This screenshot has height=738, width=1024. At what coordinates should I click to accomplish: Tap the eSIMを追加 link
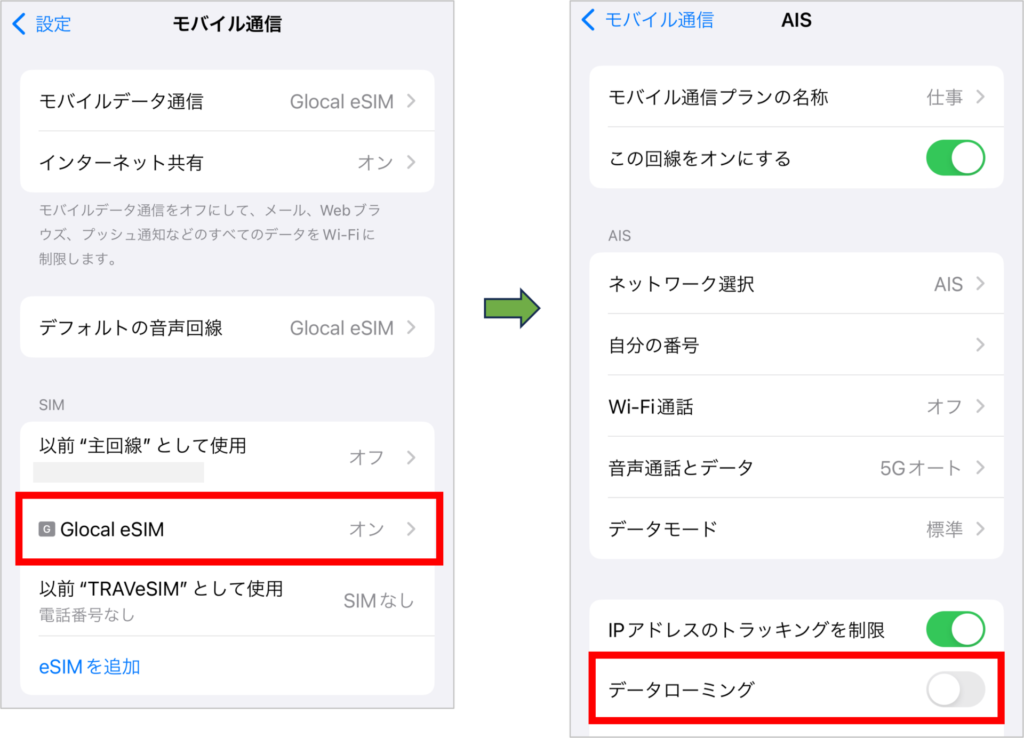[x=90, y=667]
